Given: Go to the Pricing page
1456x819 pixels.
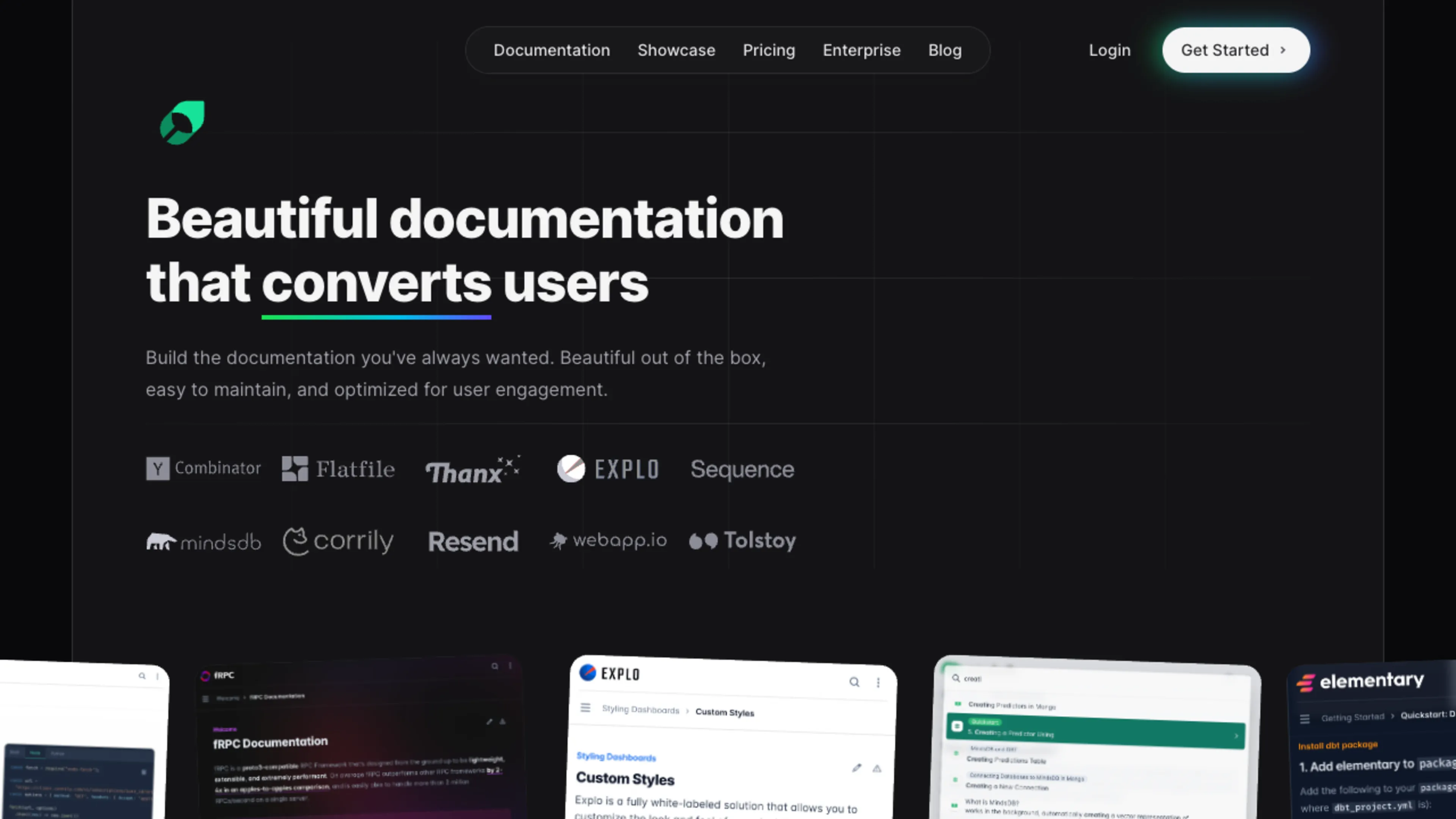Looking at the screenshot, I should point(769,50).
